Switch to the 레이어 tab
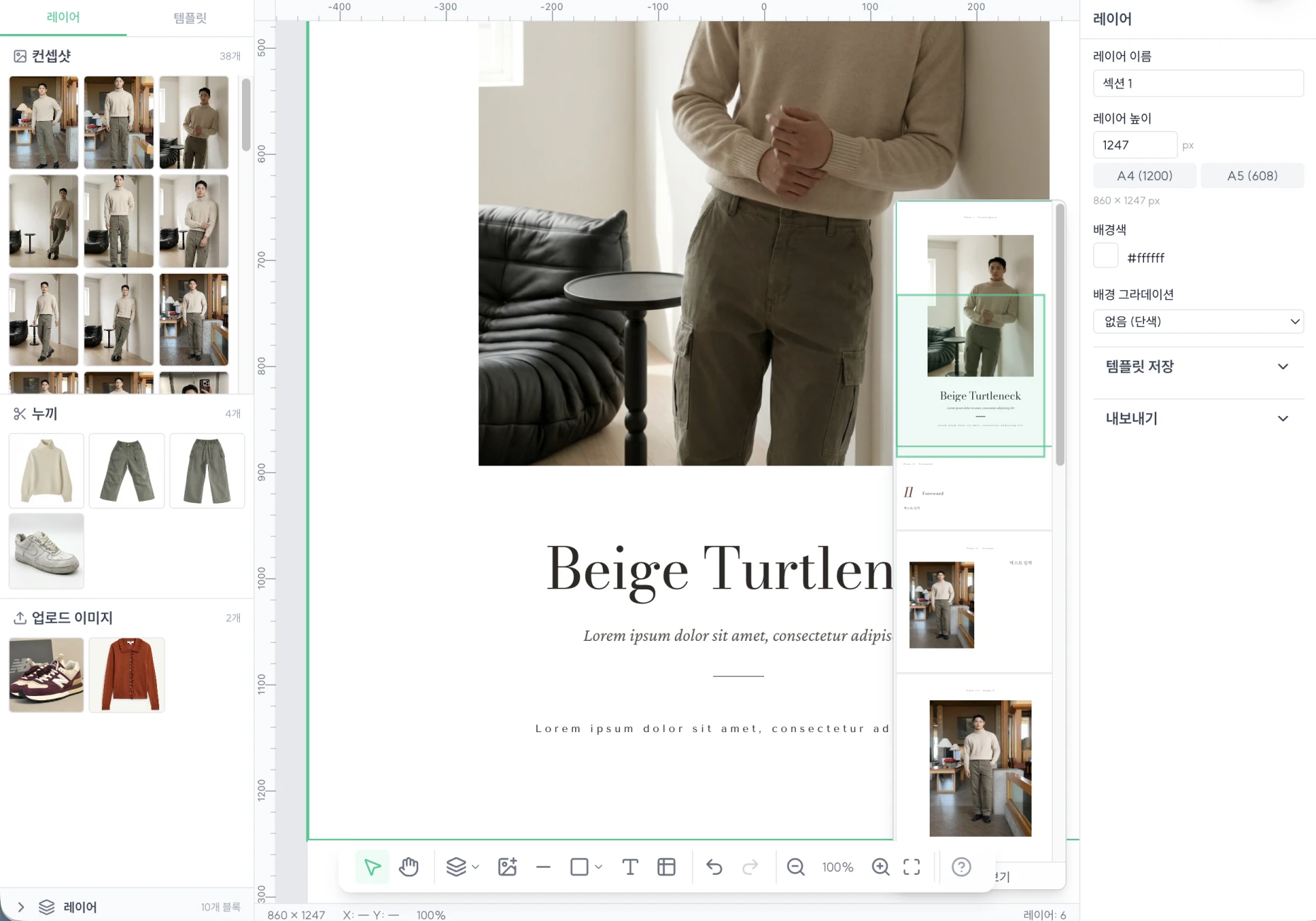The width and height of the screenshot is (1316, 921). coord(63,17)
